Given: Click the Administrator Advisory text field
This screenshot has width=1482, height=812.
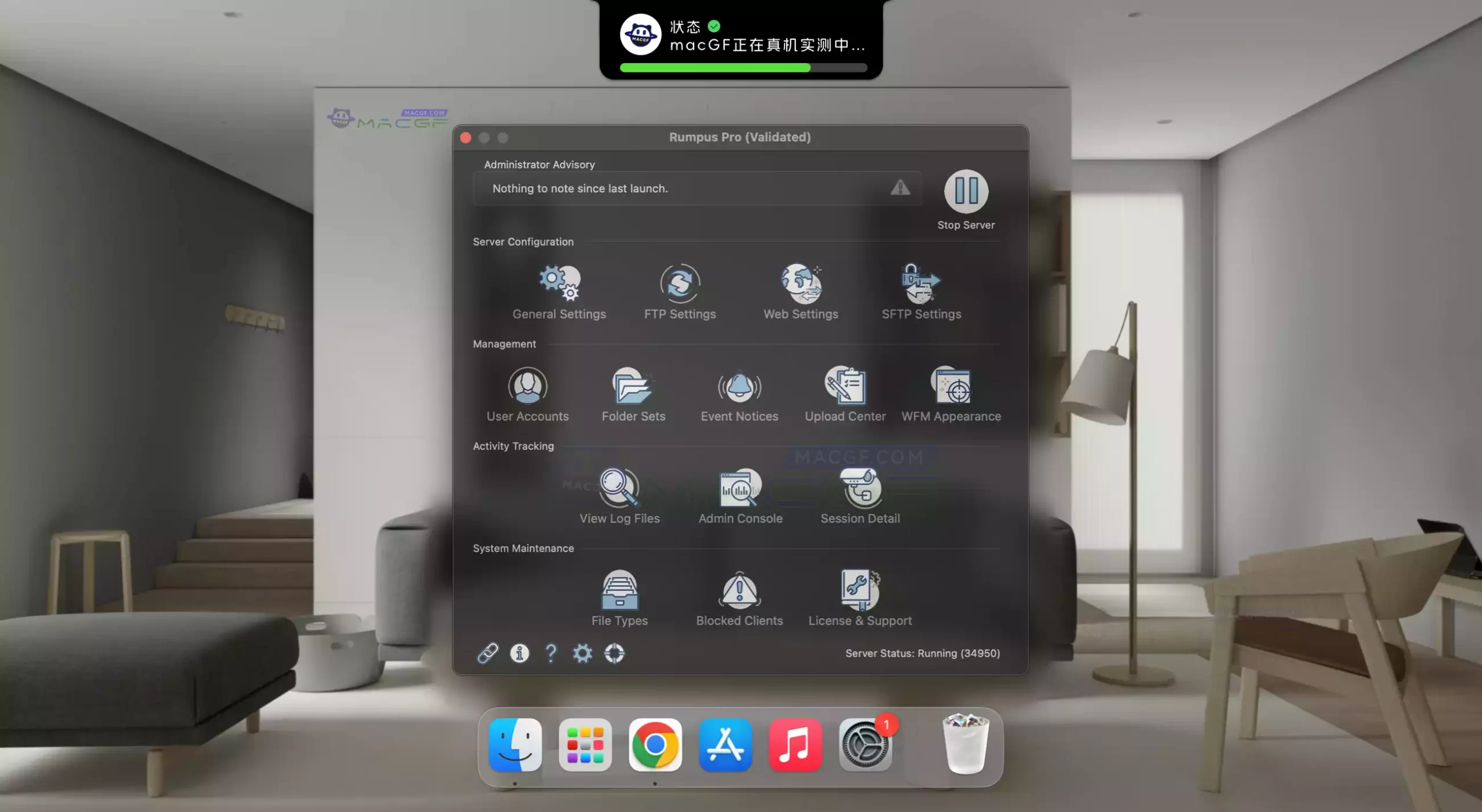Looking at the screenshot, I should click(x=666, y=188).
